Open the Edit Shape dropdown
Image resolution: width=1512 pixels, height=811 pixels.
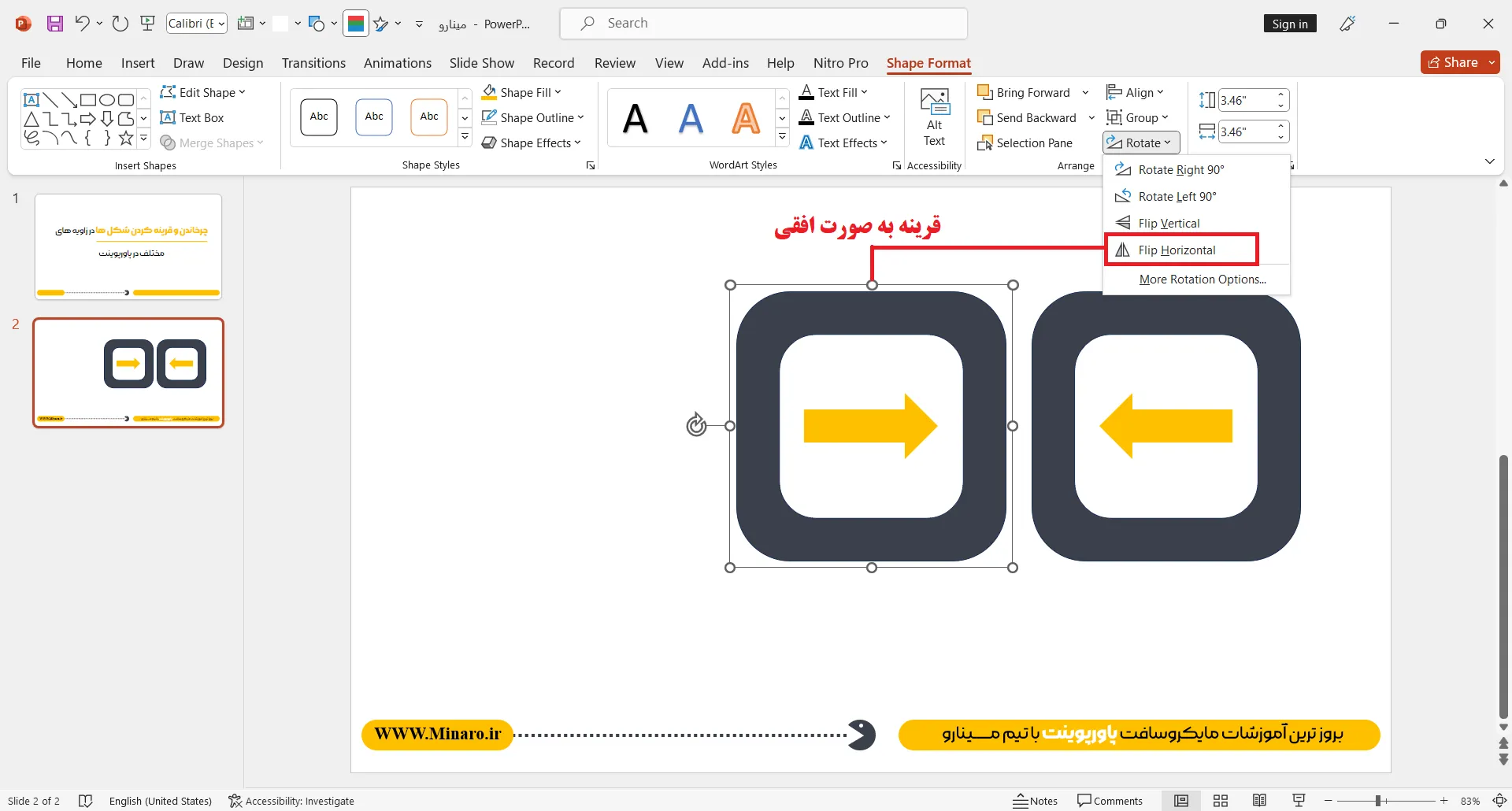tap(203, 92)
